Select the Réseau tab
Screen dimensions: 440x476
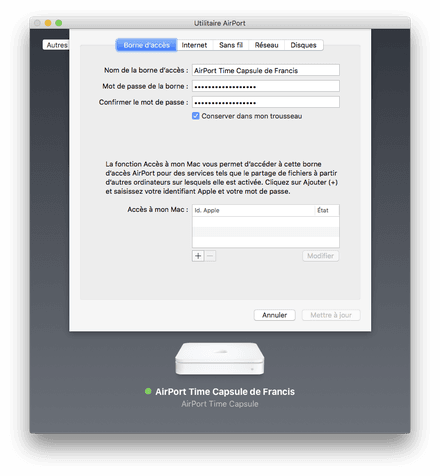pyautogui.click(x=266, y=45)
